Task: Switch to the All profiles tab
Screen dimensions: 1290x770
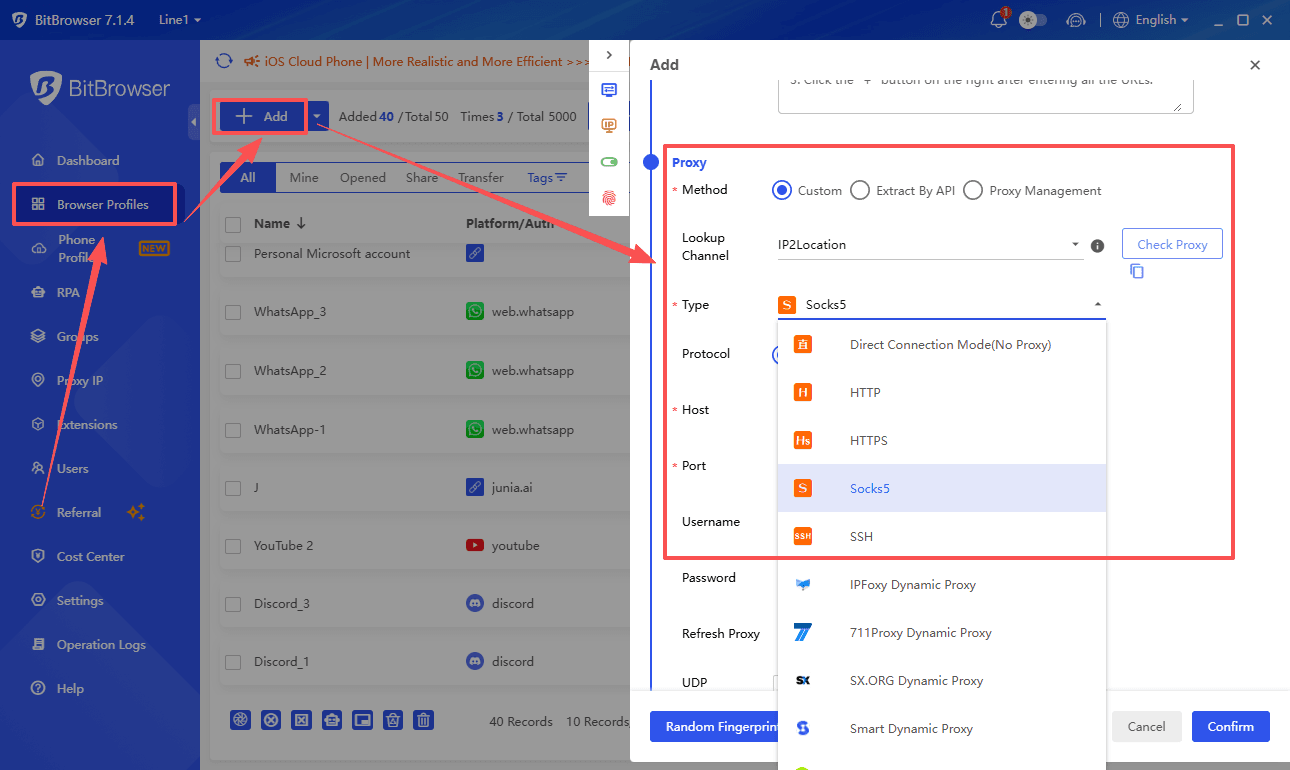Action: pos(248,178)
